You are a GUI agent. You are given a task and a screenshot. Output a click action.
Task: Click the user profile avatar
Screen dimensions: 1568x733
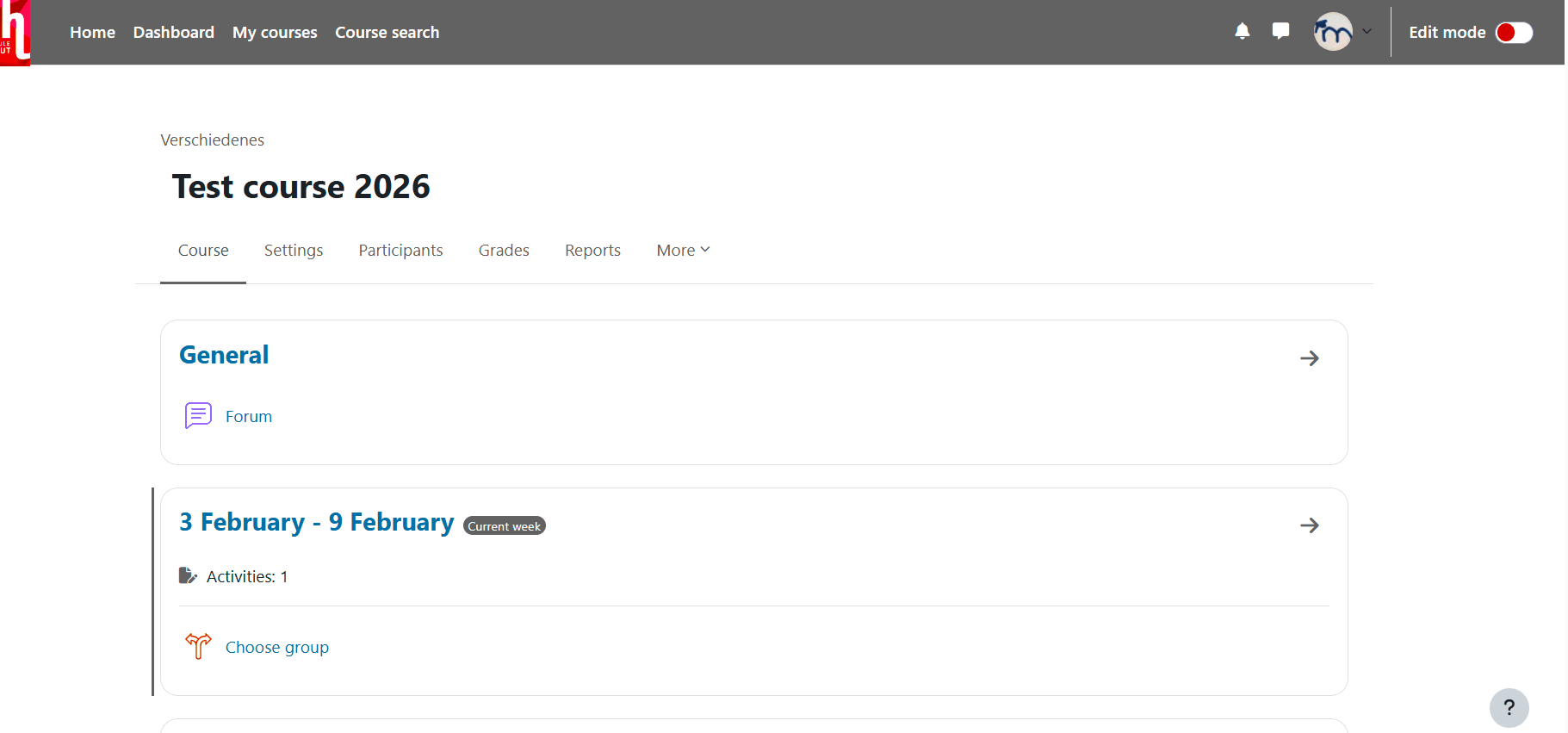[1332, 32]
